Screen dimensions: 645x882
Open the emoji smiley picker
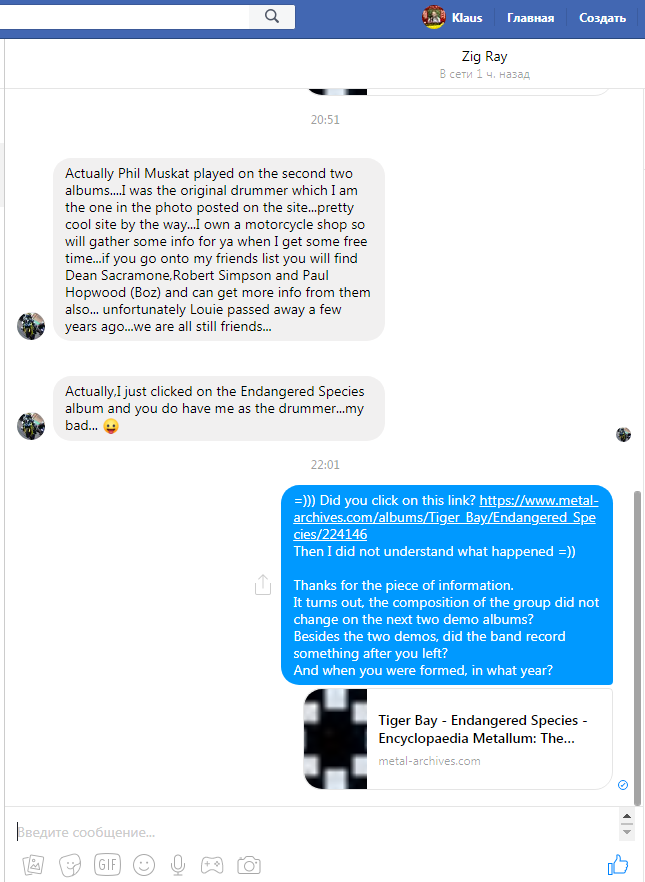tap(144, 865)
